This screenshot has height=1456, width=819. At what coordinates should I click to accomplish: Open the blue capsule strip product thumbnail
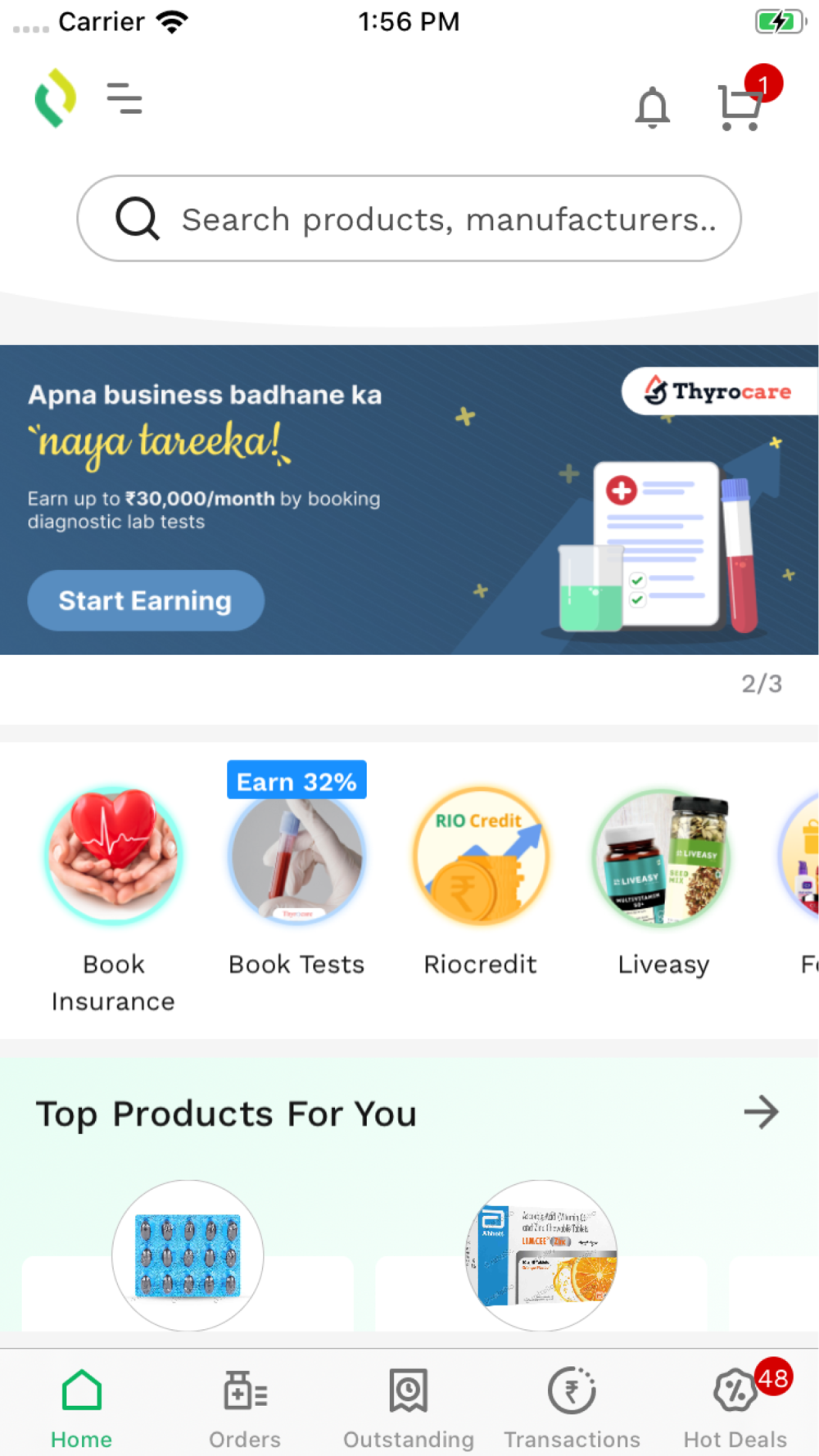click(188, 1255)
